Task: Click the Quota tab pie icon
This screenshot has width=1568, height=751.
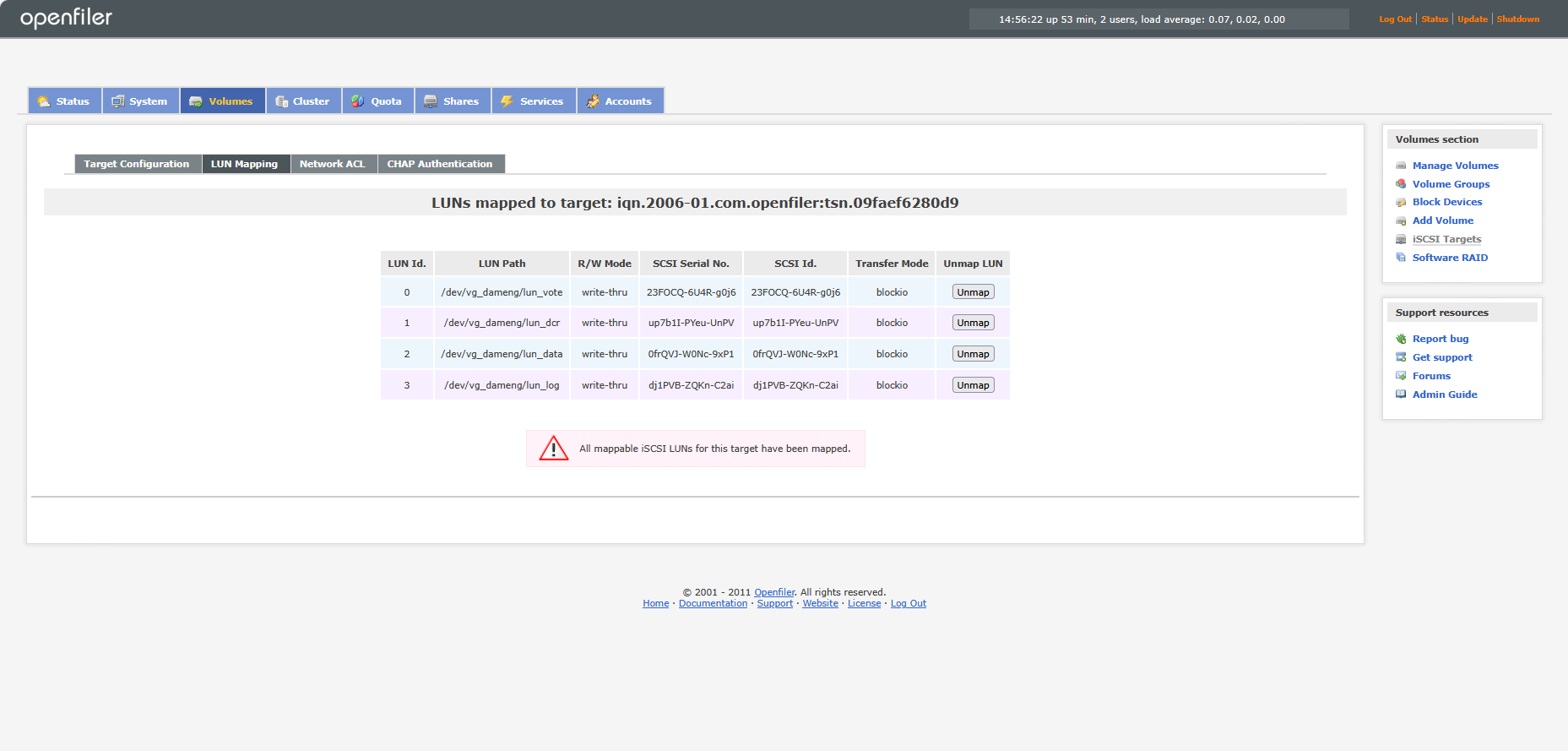Action: click(x=358, y=101)
